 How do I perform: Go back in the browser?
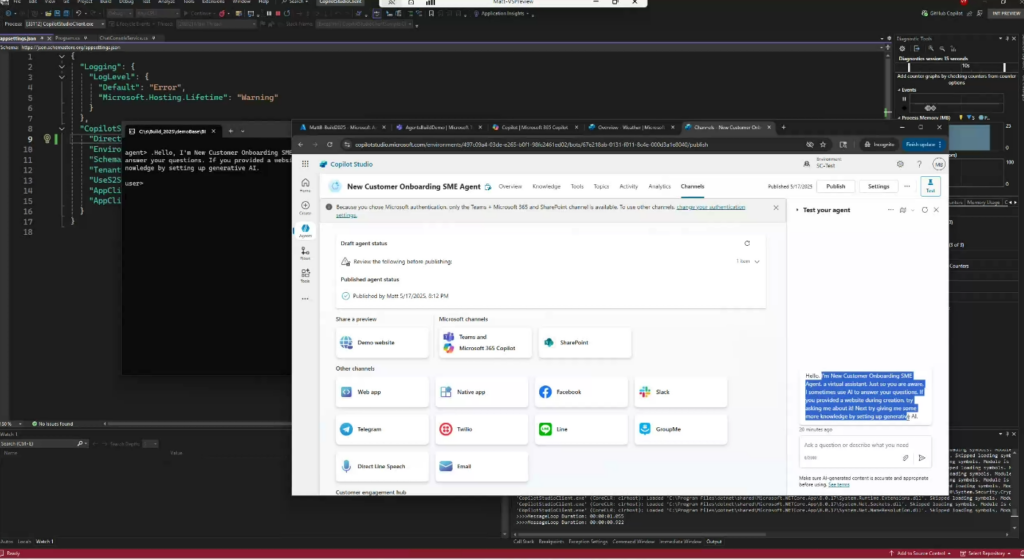[300, 144]
